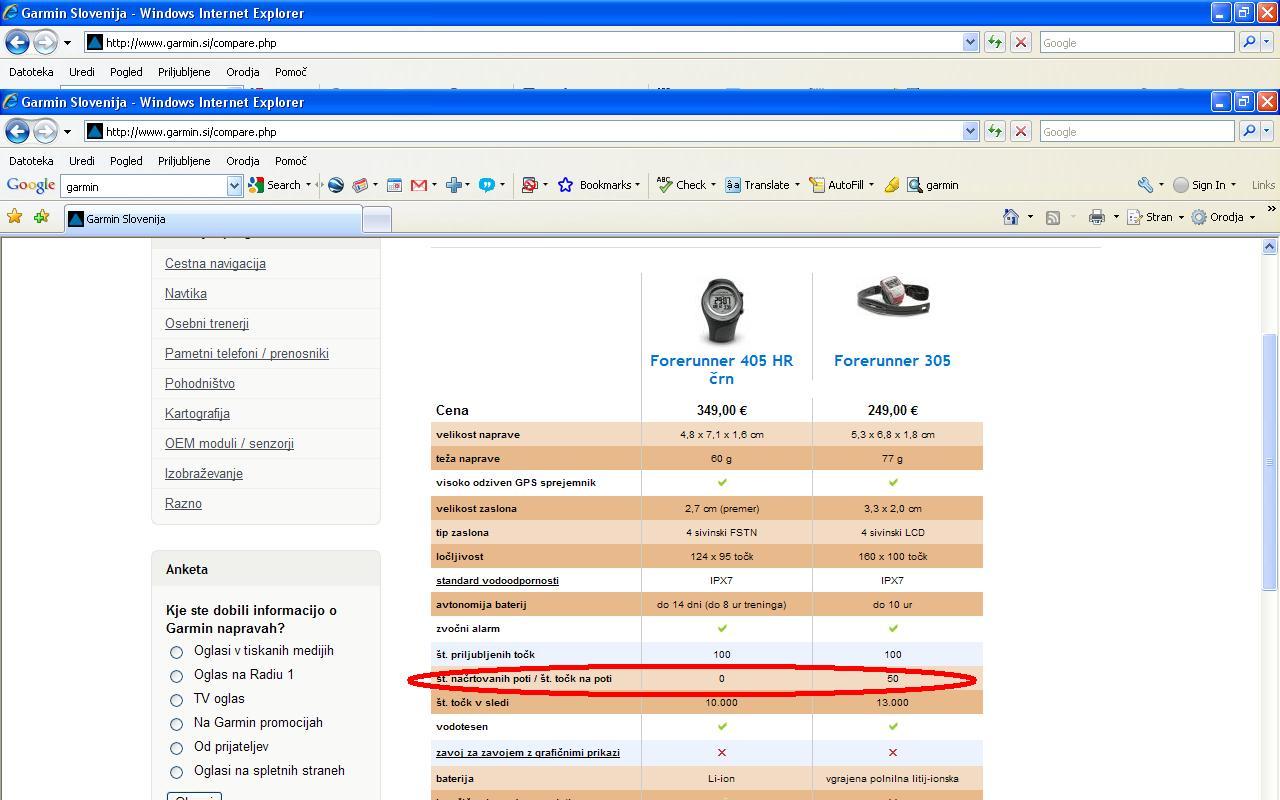This screenshot has height=800, width=1280.
Task: Select 'Na Garmin promocijah' radio
Action: (x=176, y=724)
